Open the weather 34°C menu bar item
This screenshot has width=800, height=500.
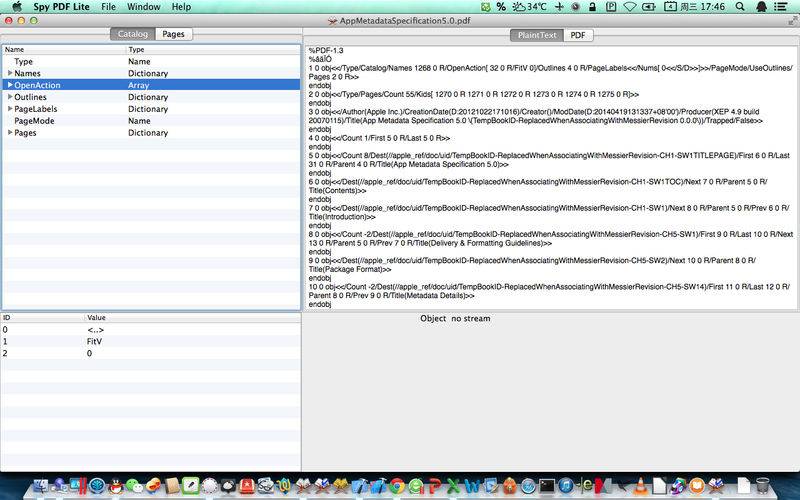530,7
